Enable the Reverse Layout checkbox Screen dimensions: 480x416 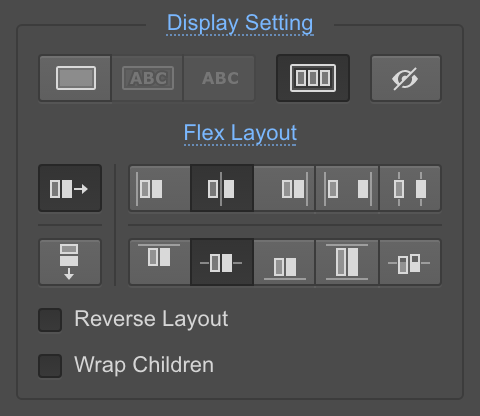coord(50,320)
